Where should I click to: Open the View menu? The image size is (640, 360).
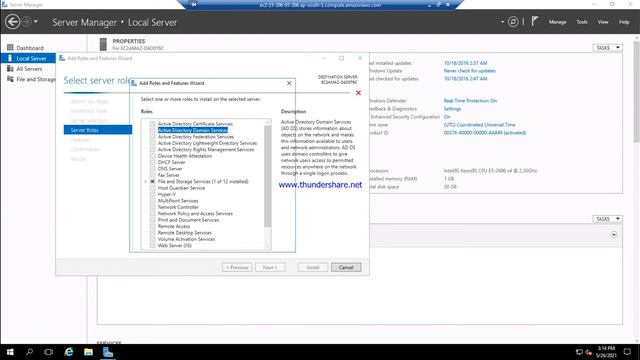click(x=603, y=22)
